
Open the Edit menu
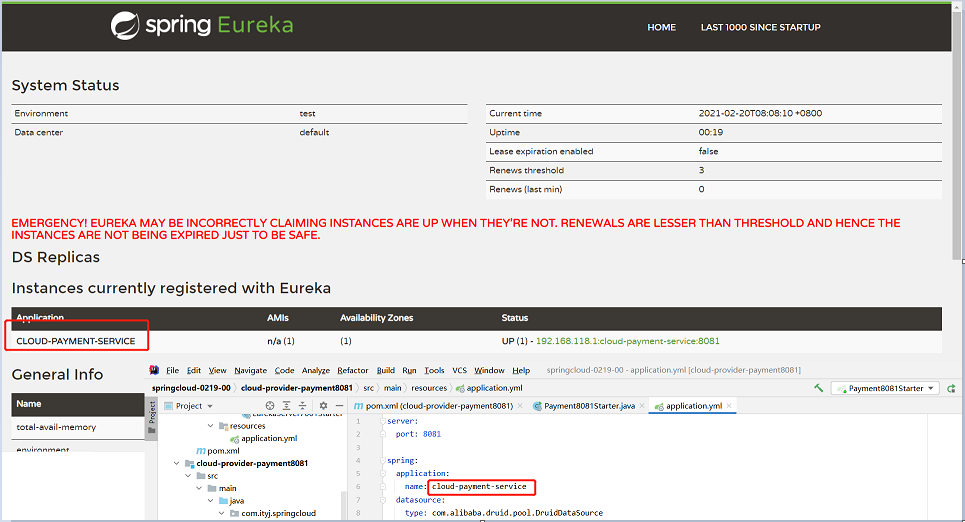194,370
